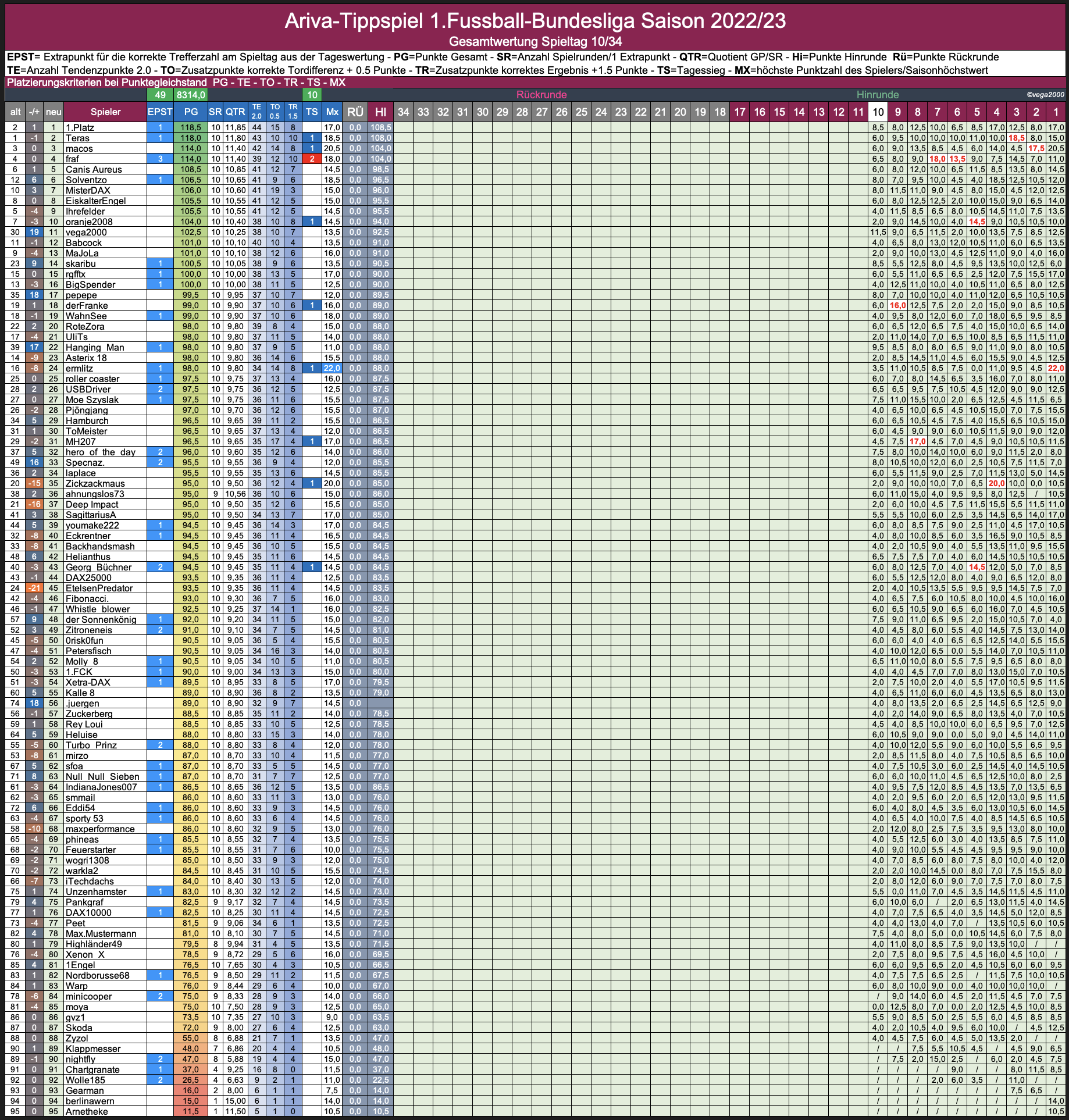Click the 'TS' column header
The height and width of the screenshot is (1120, 1069).
pos(312,112)
